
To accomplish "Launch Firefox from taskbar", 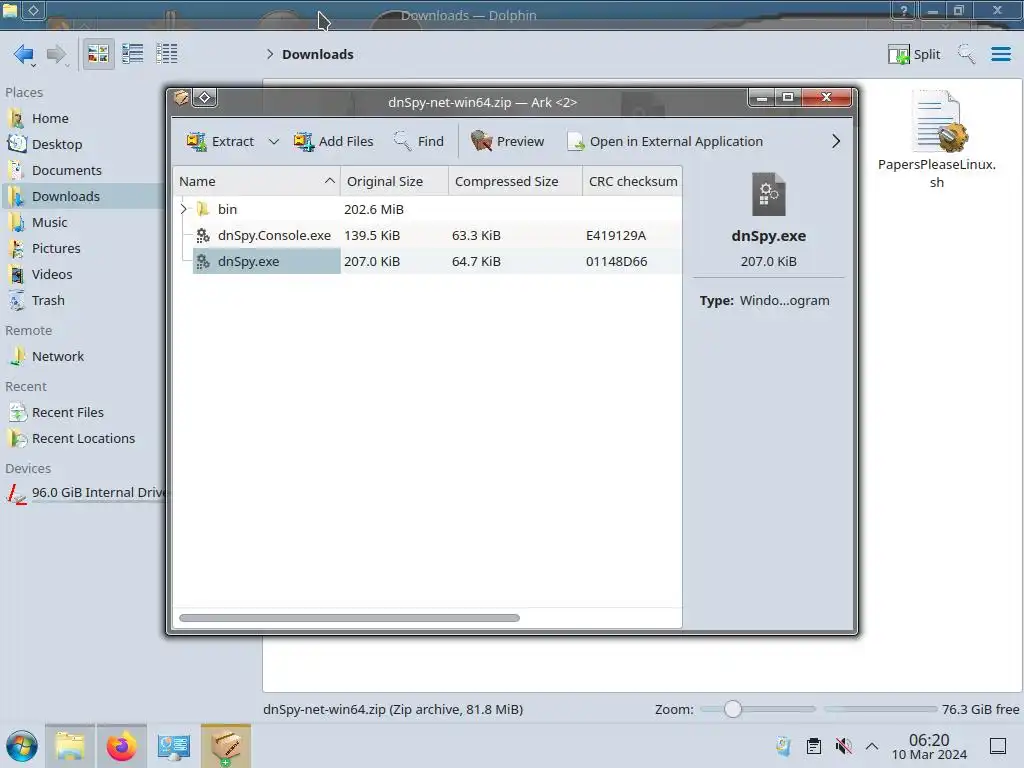I will (121, 746).
